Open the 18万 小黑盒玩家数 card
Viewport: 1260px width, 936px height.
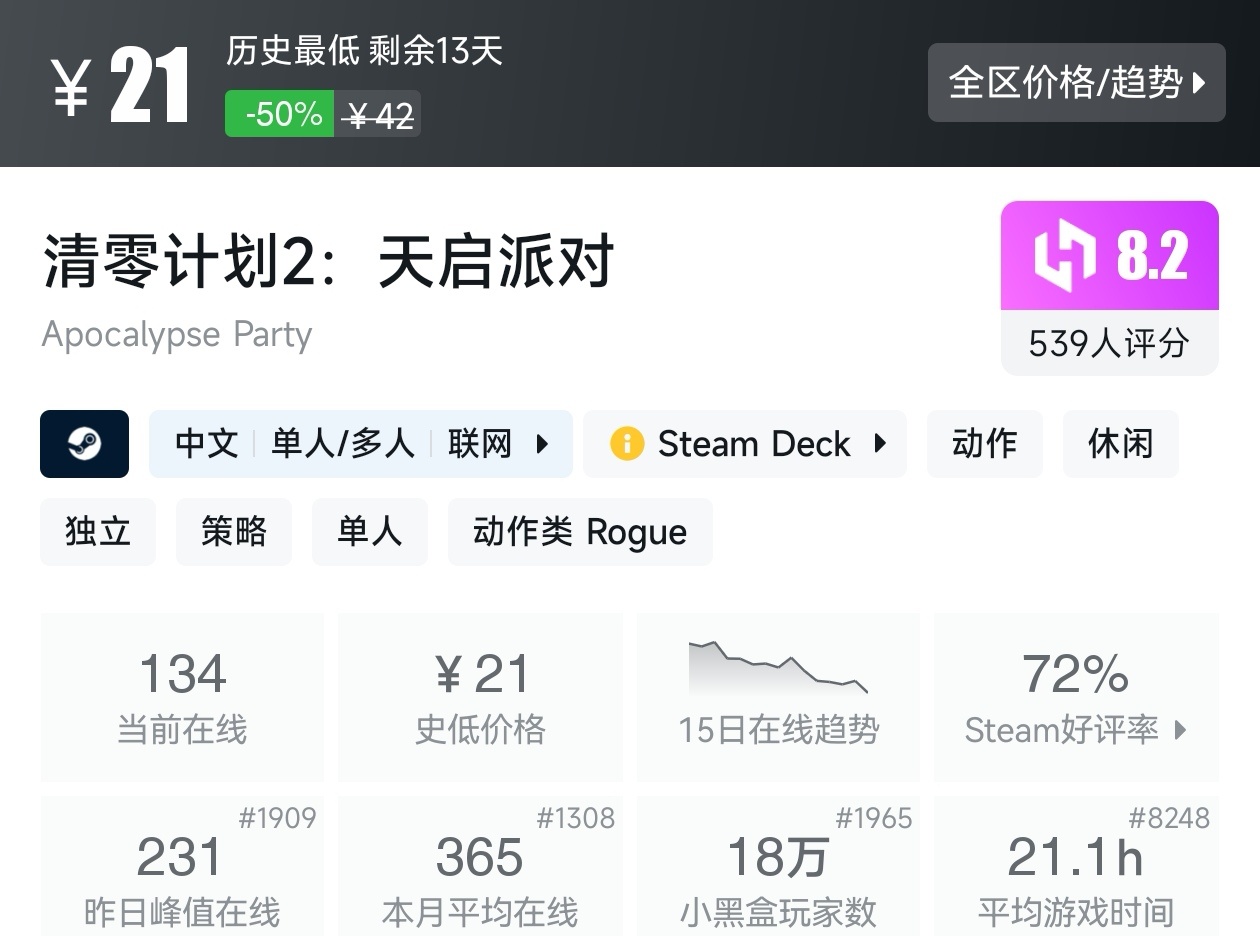click(778, 866)
